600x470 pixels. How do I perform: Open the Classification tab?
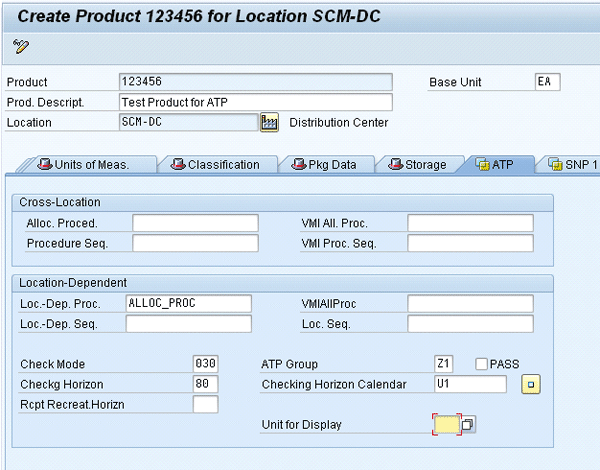click(x=215, y=165)
